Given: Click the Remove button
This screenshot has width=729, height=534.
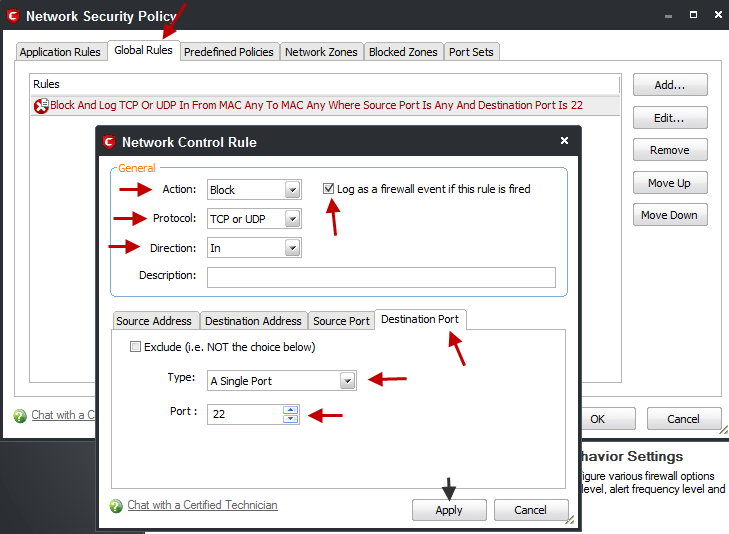Looking at the screenshot, I should 670,150.
